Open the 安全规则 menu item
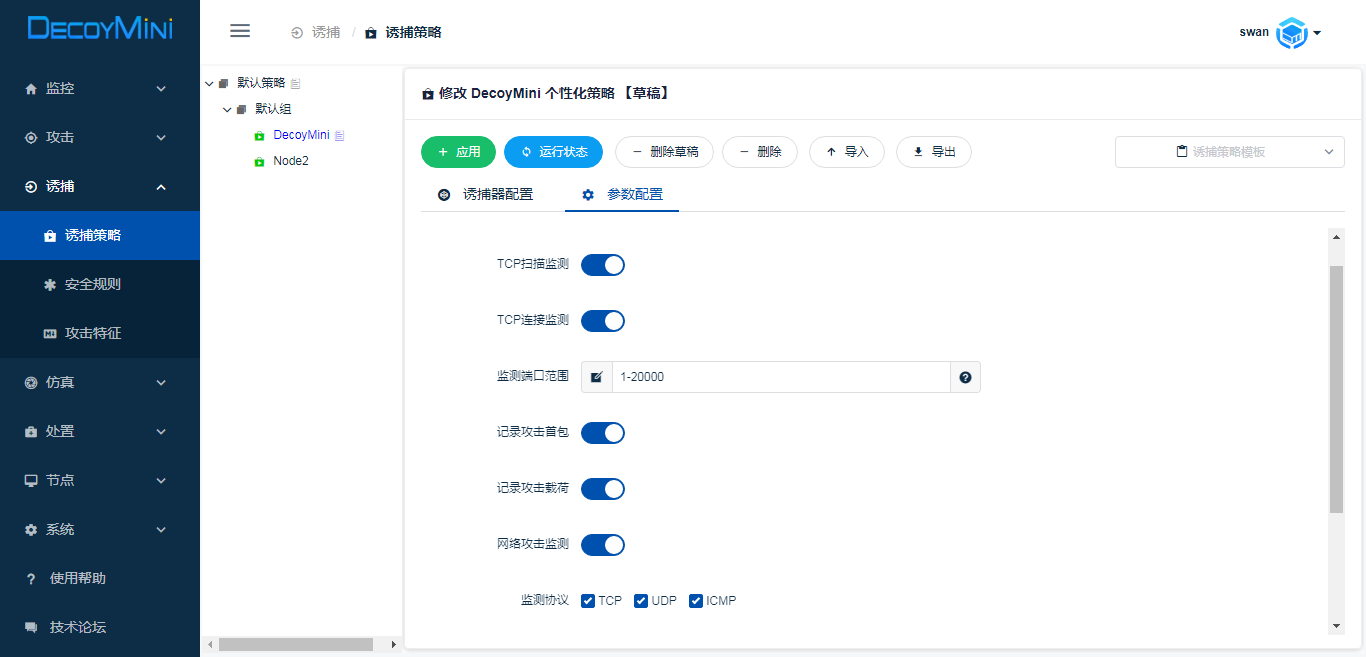This screenshot has height=657, width=1366. (x=93, y=284)
